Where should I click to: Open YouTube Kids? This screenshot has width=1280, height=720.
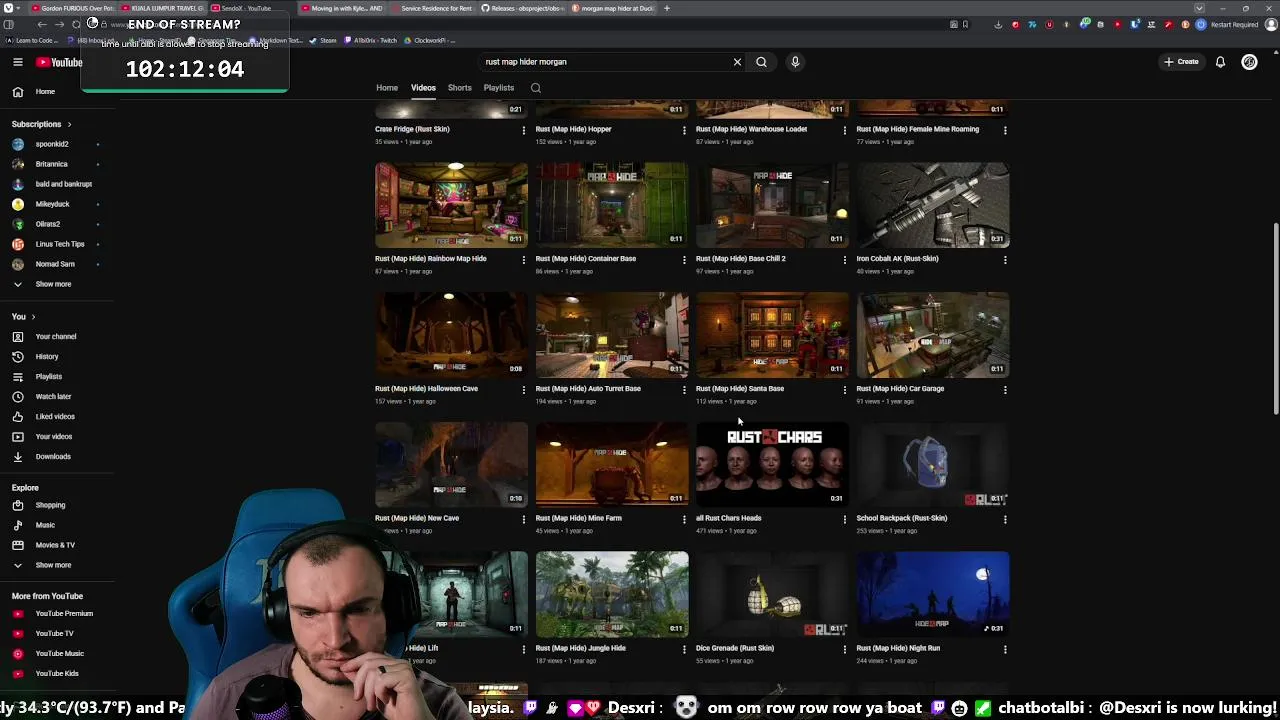click(57, 674)
